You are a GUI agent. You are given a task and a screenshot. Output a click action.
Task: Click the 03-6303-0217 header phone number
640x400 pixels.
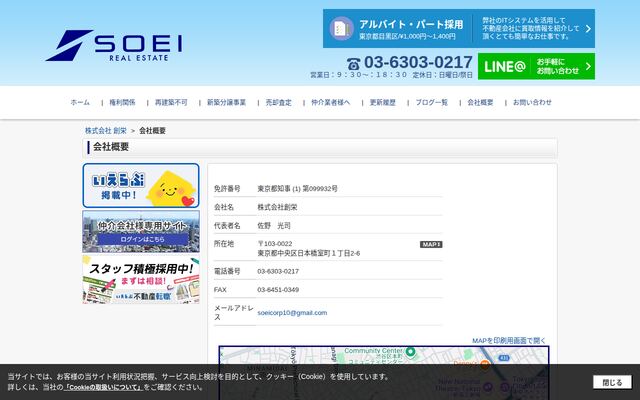coord(418,62)
